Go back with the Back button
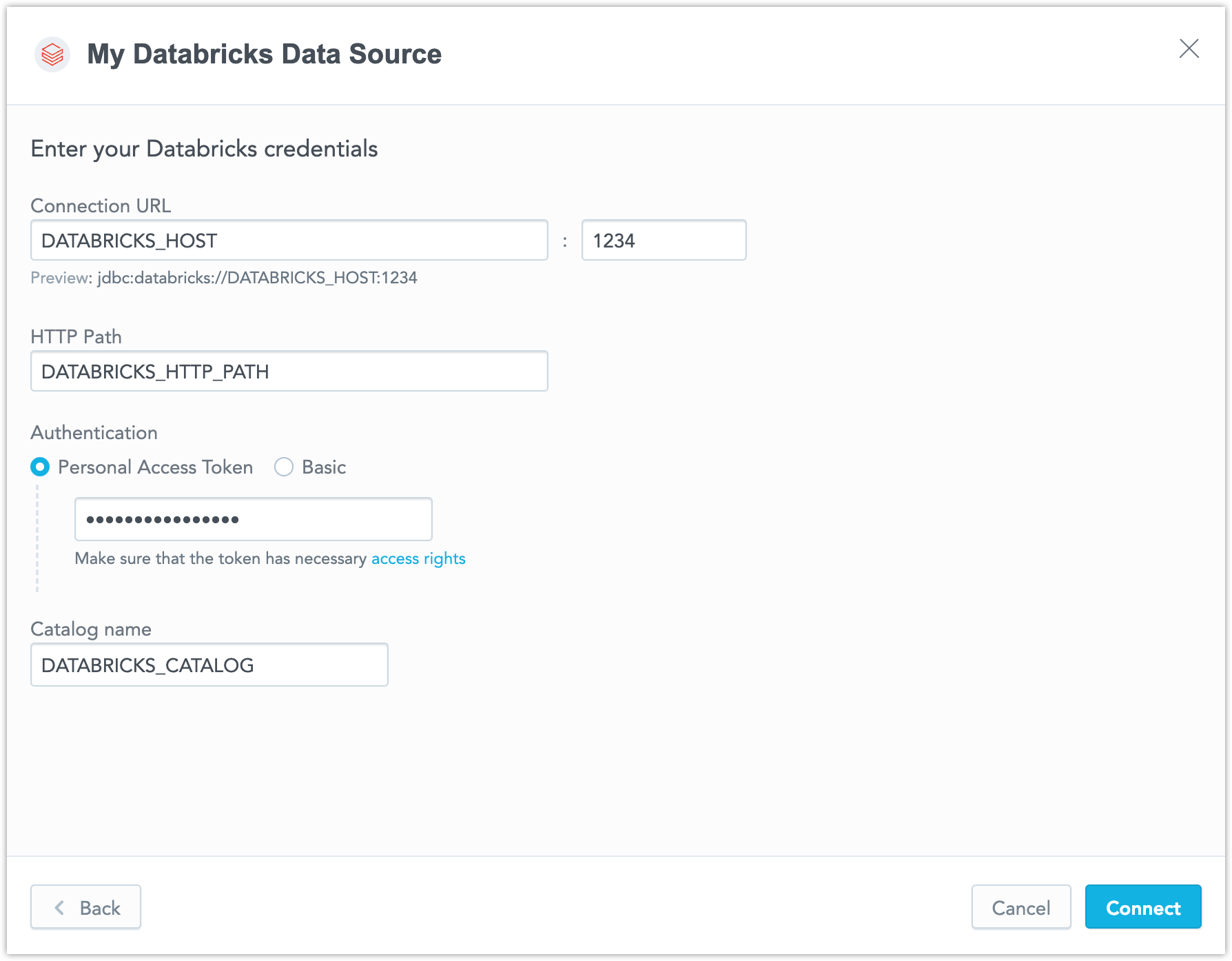This screenshot has width=1232, height=961. 85,907
